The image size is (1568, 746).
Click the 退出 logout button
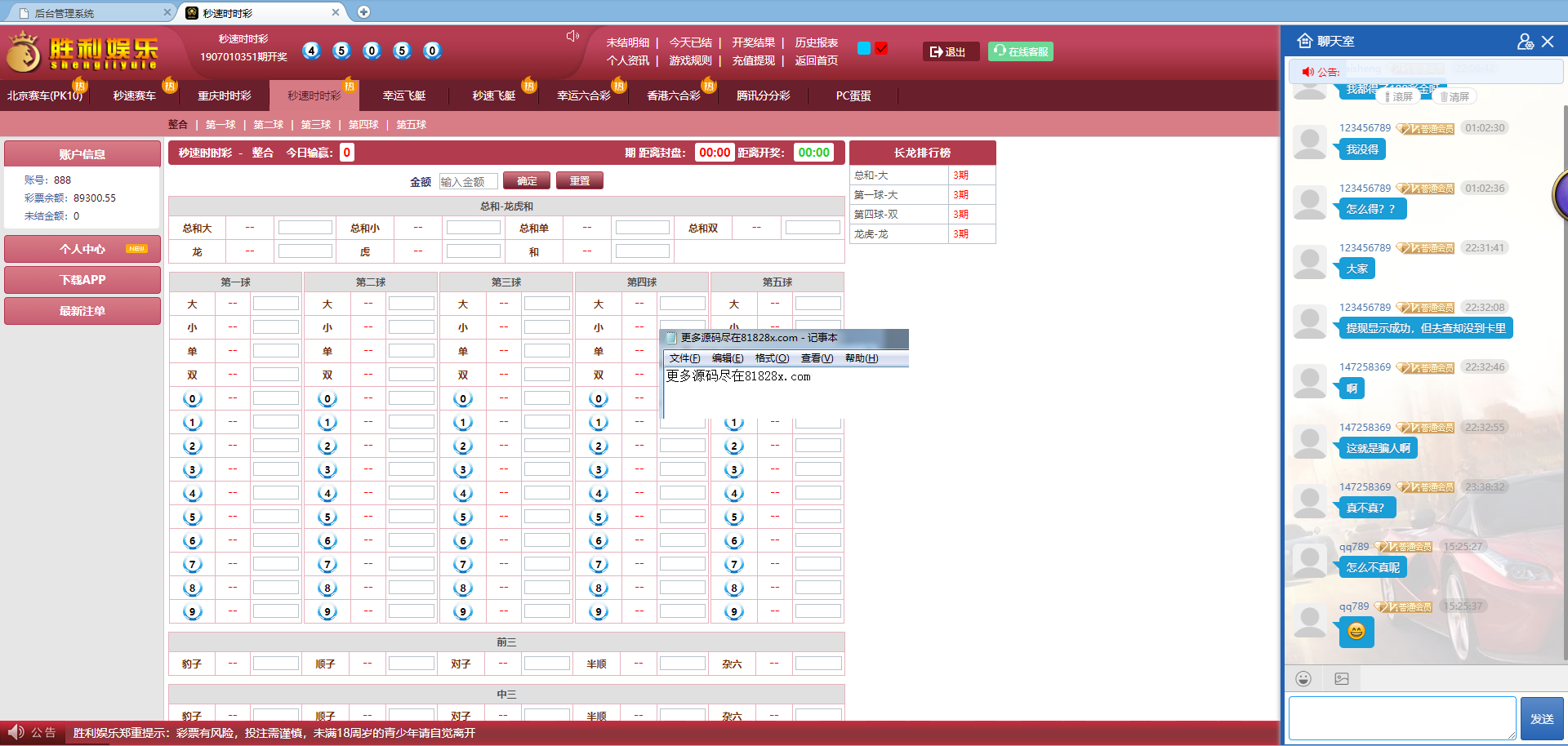click(x=949, y=51)
